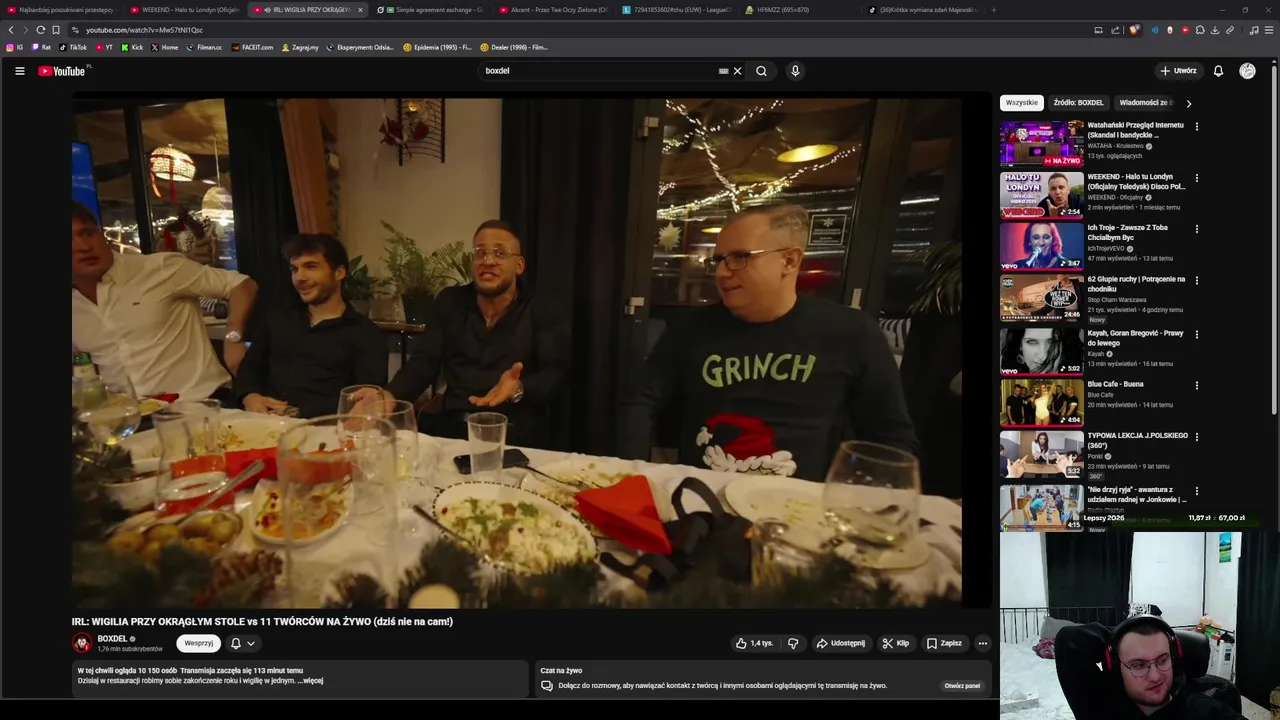Click the Otwórz panel chat button

point(962,686)
